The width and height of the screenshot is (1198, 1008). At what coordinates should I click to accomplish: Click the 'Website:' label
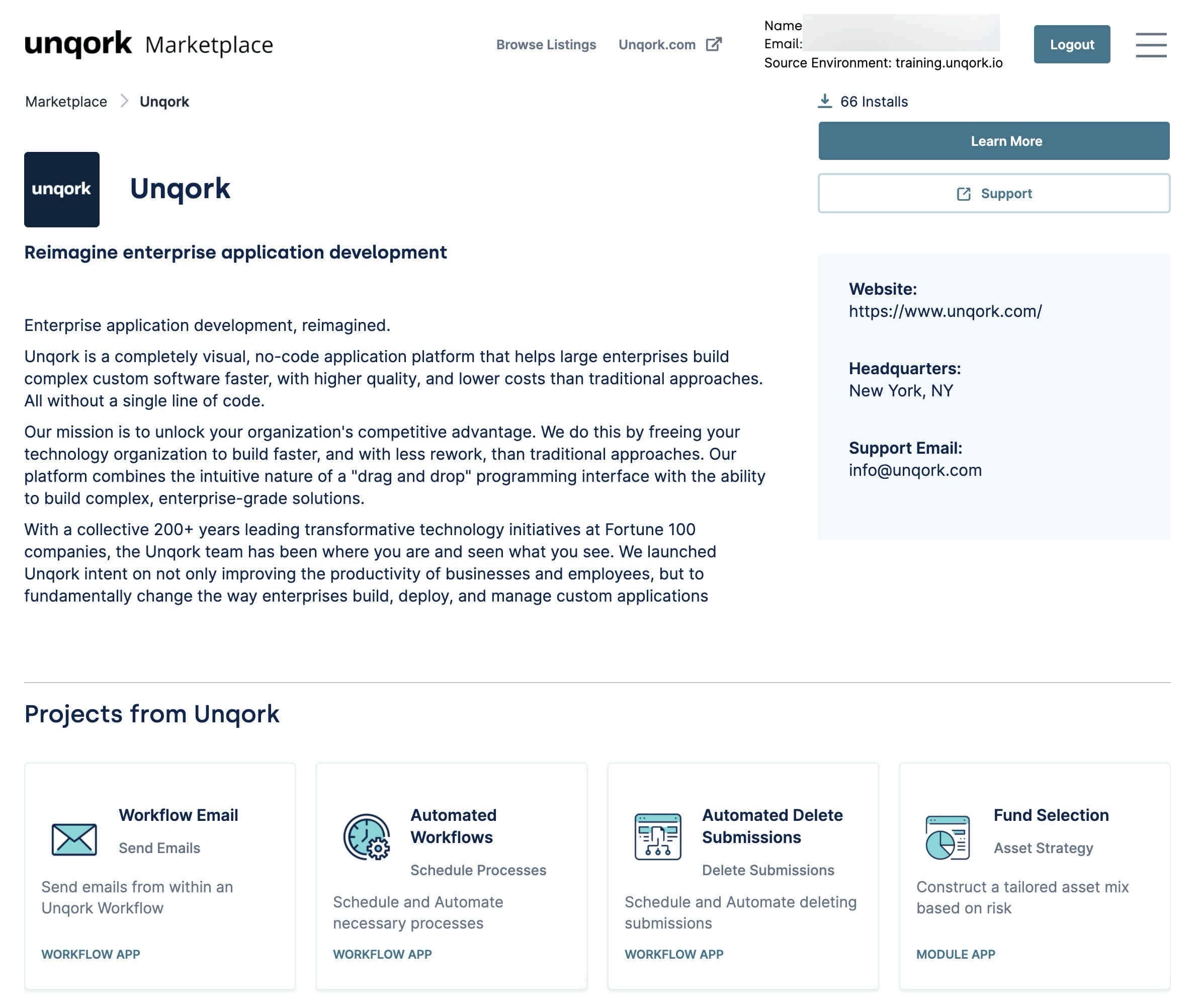pyautogui.click(x=883, y=289)
